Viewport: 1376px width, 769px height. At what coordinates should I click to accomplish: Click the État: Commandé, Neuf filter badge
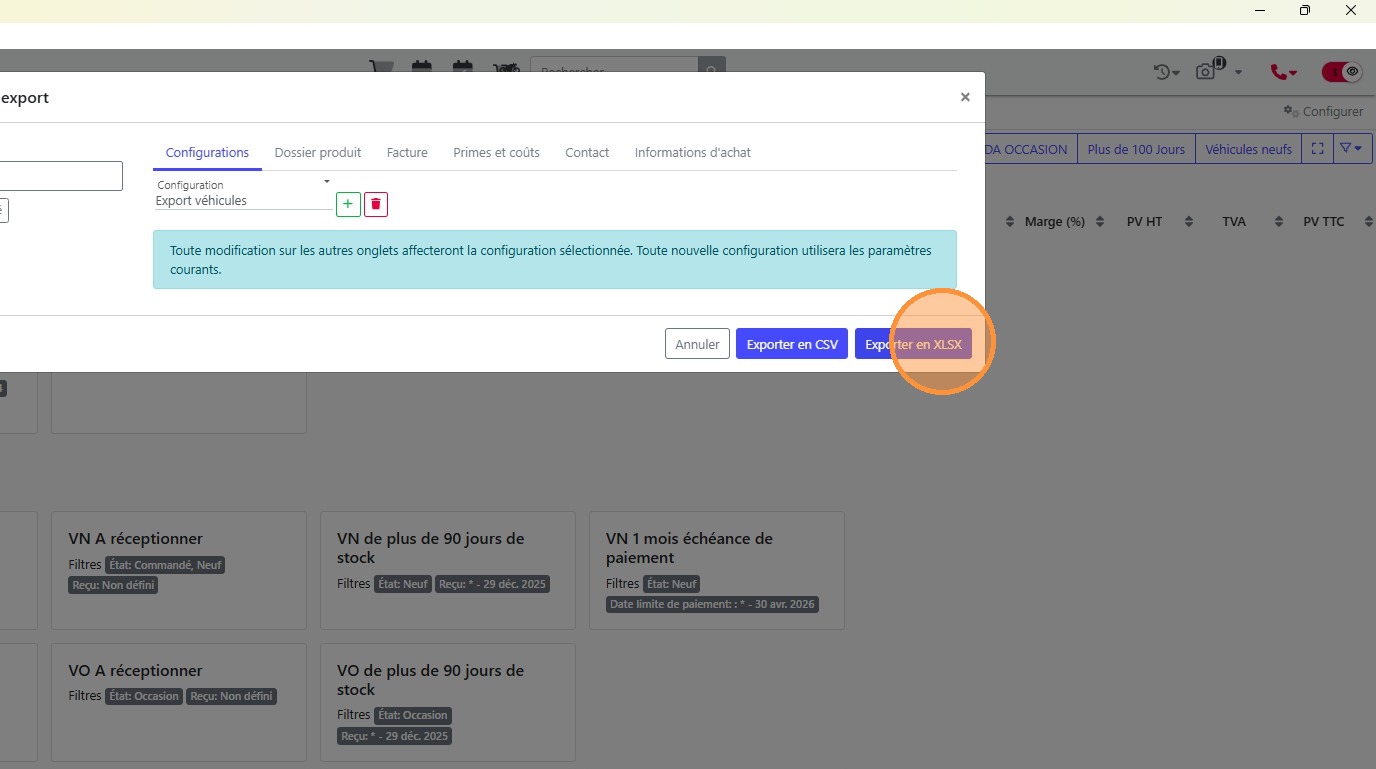[165, 565]
